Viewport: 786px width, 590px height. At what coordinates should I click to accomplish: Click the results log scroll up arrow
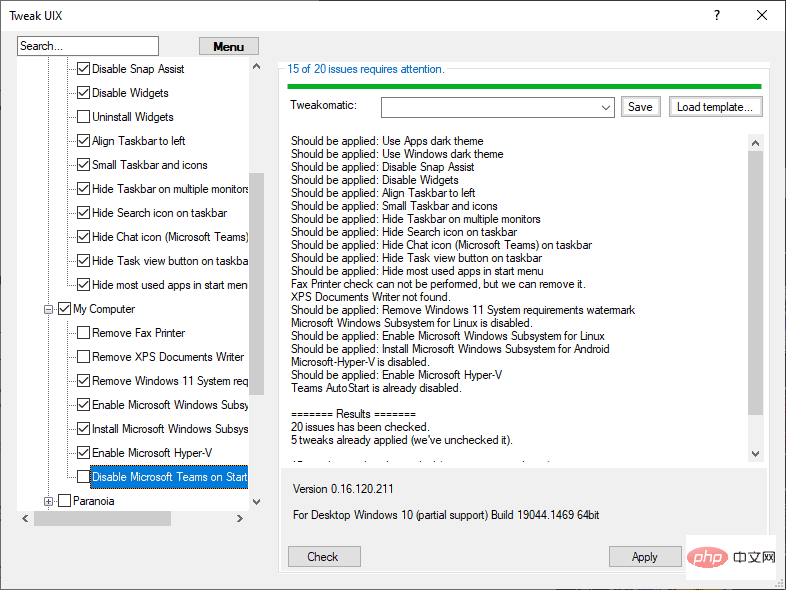755,143
